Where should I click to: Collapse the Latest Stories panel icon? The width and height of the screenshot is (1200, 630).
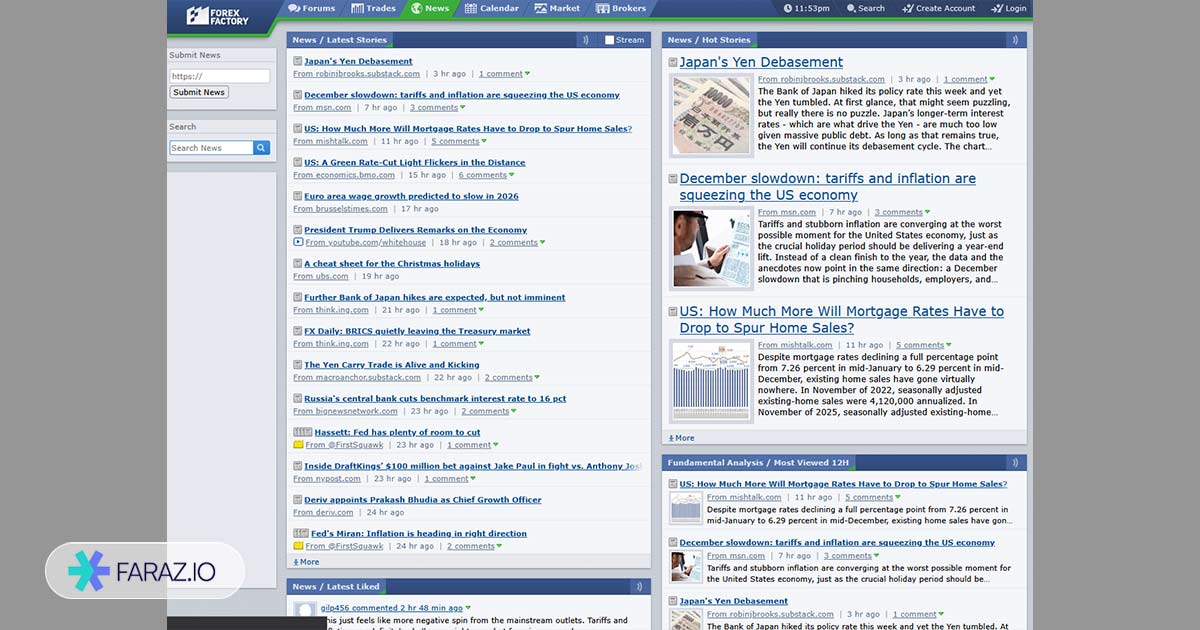click(x=586, y=40)
